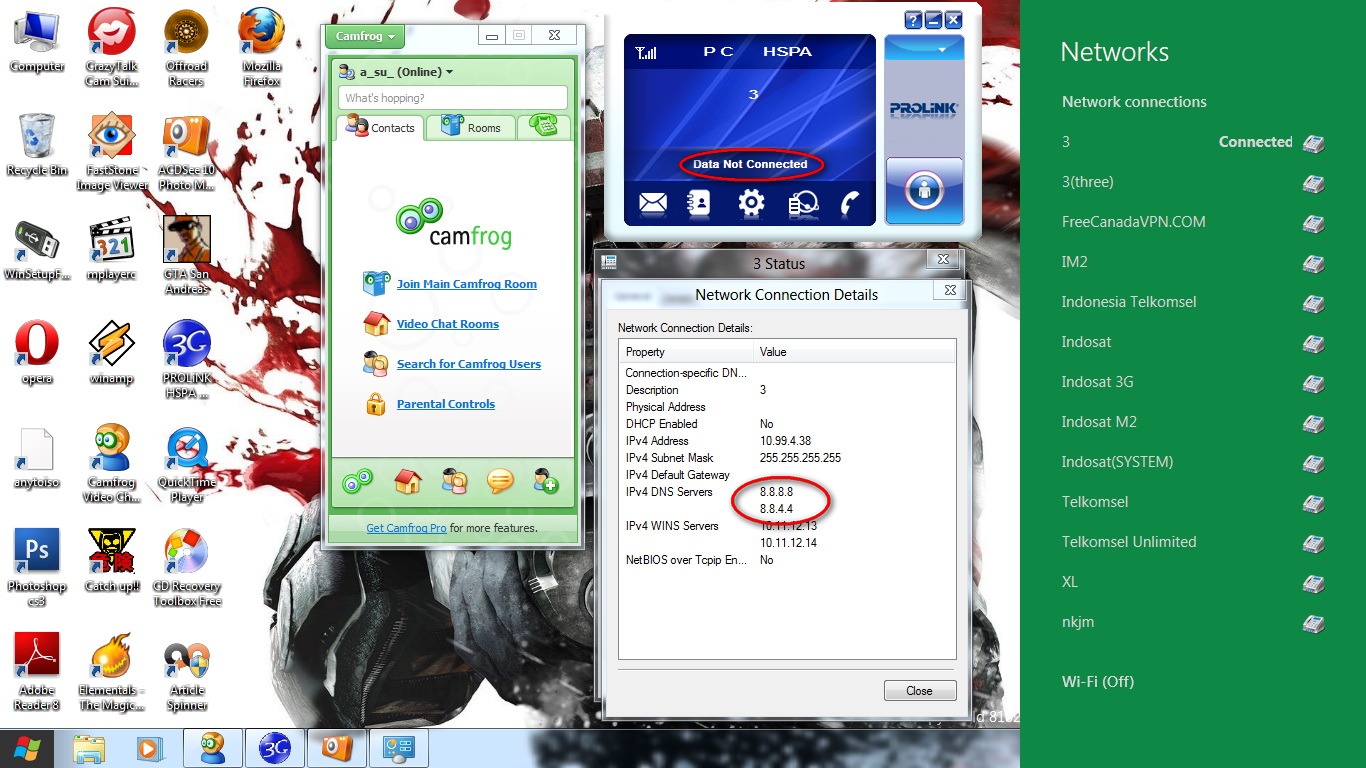Click Prolink round connect button
The image size is (1366, 768).
click(924, 190)
